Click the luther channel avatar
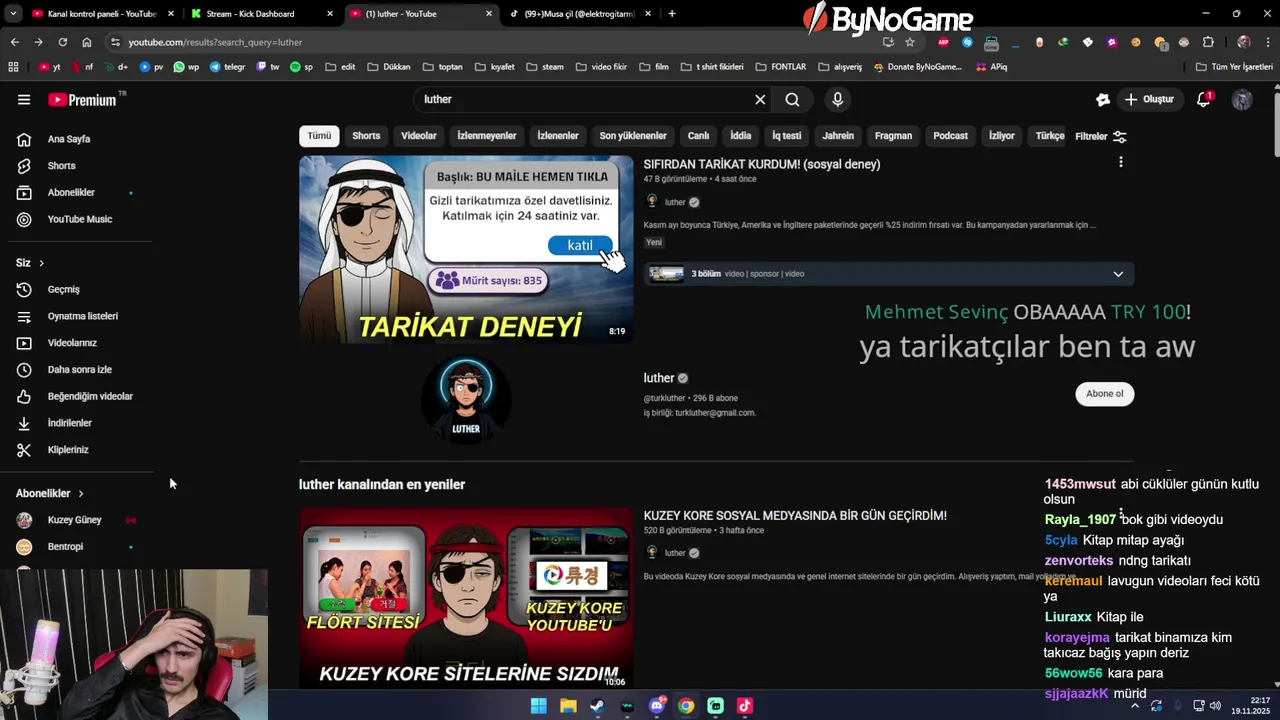 tap(466, 398)
